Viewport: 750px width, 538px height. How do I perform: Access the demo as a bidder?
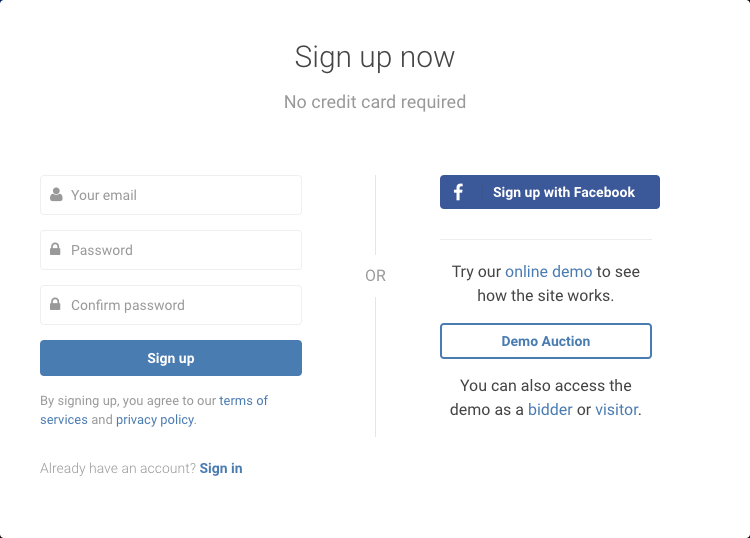click(550, 410)
